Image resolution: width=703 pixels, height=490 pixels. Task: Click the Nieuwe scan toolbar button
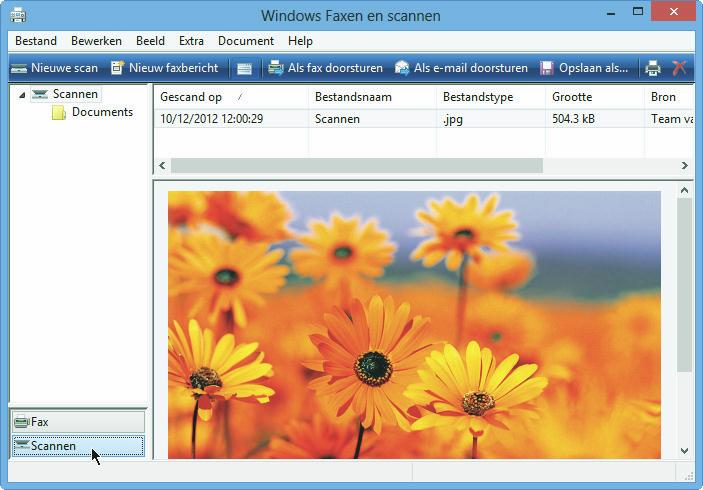pyautogui.click(x=54, y=68)
